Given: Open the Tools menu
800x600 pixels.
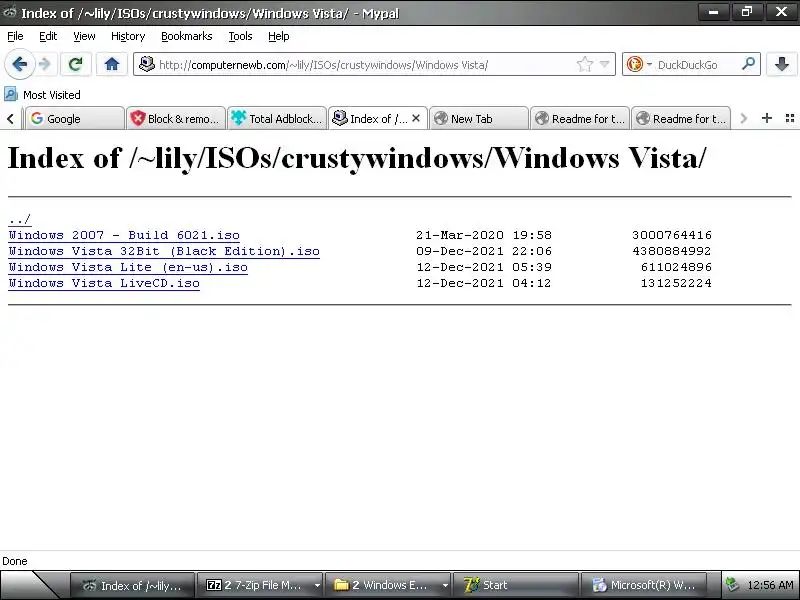Looking at the screenshot, I should [240, 36].
